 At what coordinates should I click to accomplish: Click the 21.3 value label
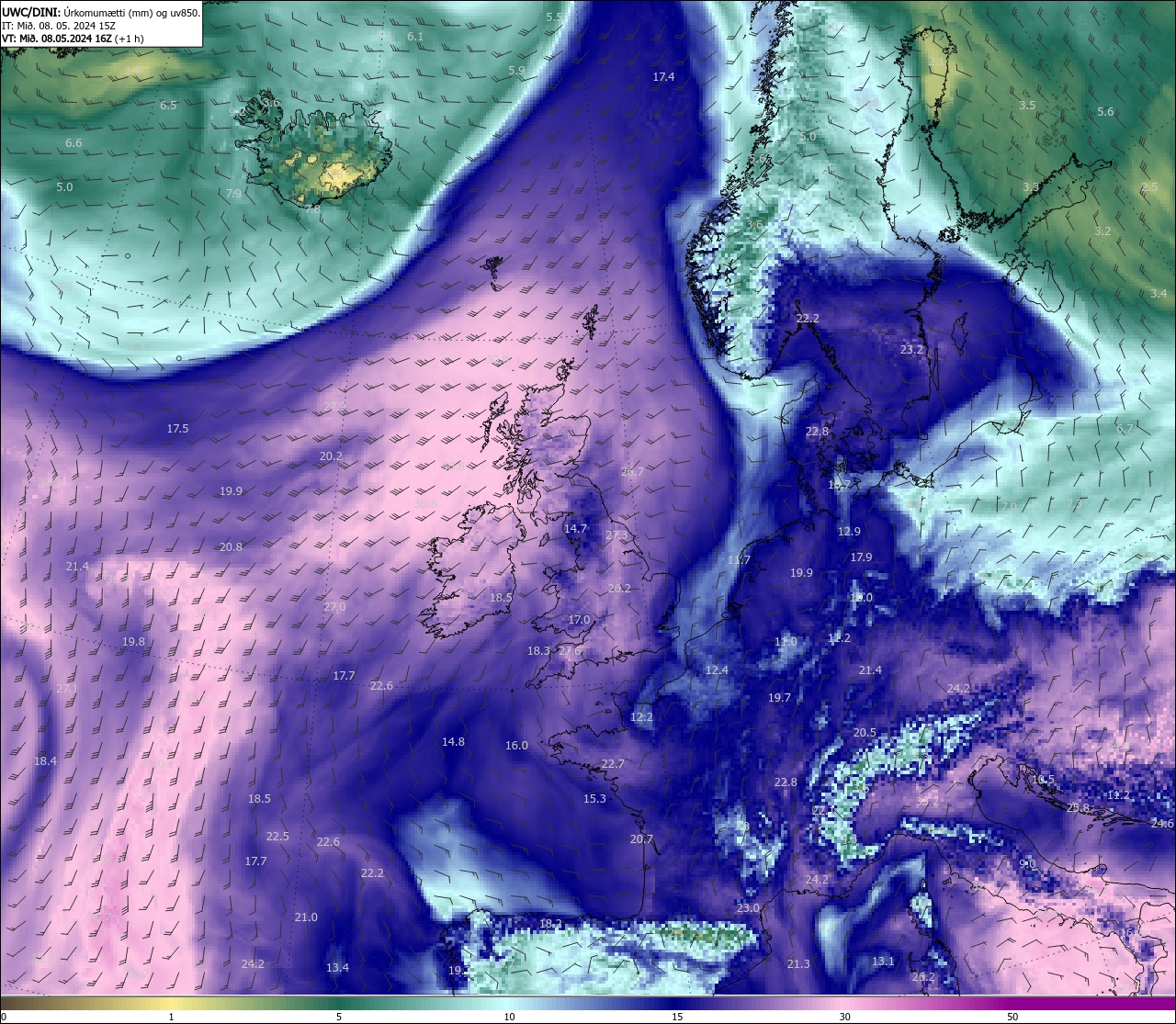[798, 964]
